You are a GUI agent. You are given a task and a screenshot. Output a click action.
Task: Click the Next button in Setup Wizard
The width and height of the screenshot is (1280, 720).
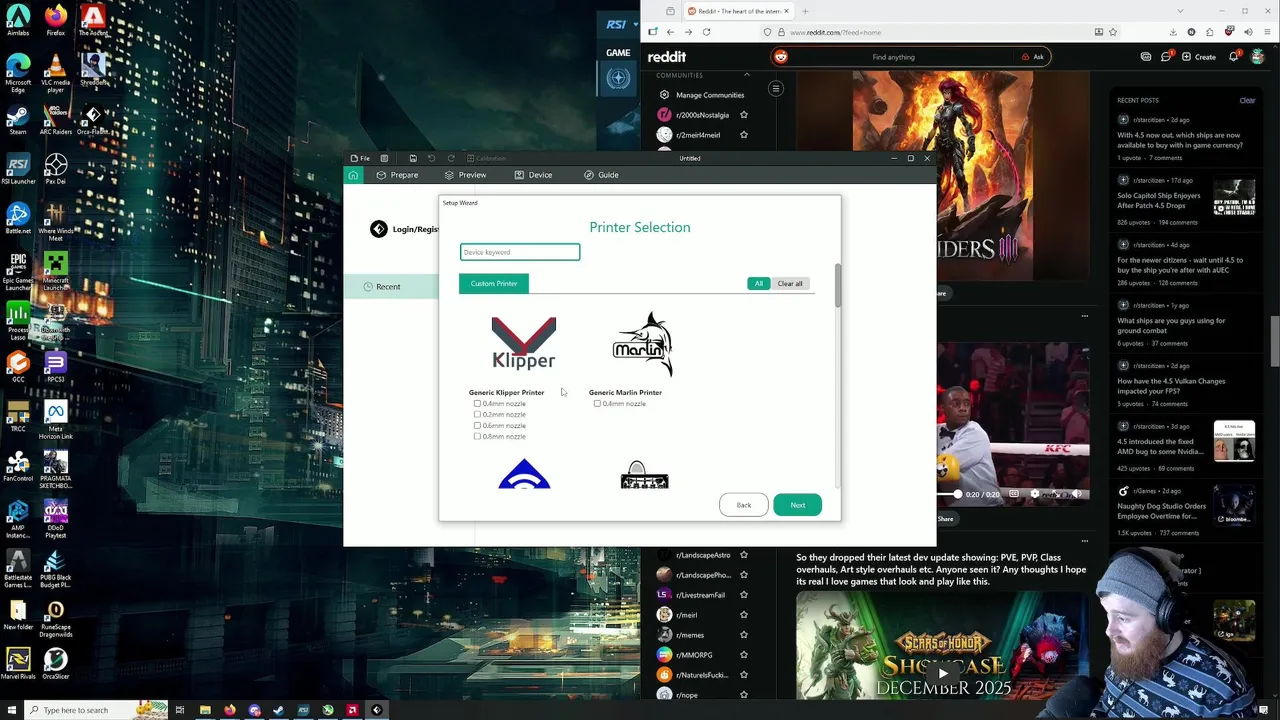[x=797, y=505]
